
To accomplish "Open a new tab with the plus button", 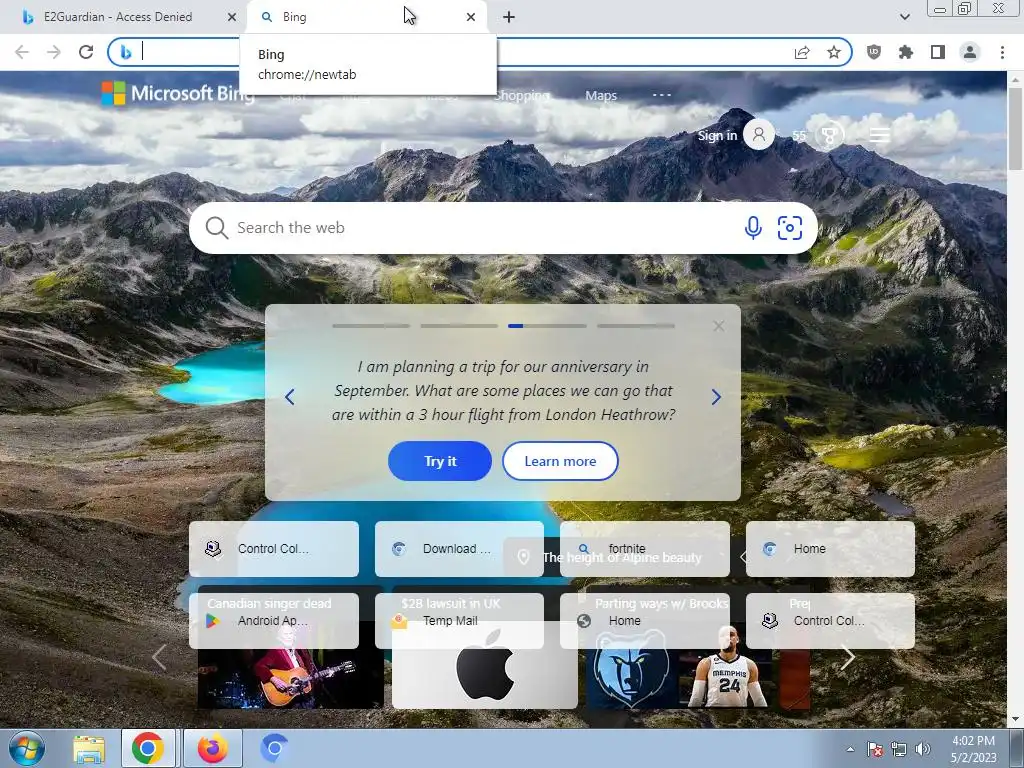I will pyautogui.click(x=509, y=17).
